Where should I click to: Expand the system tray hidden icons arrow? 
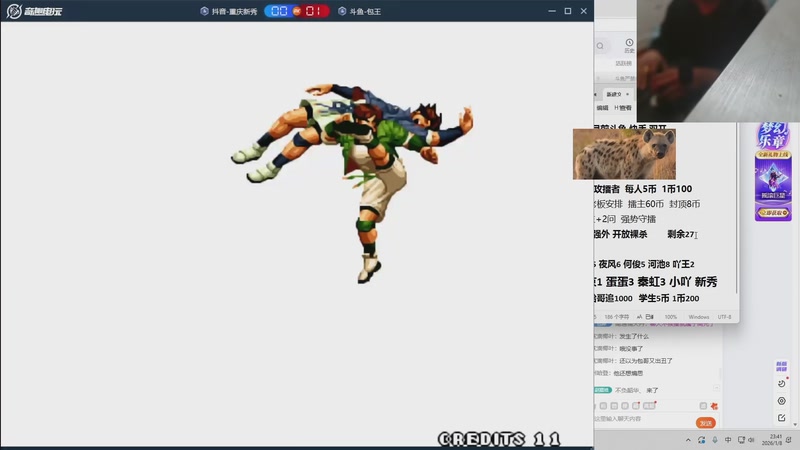tap(688, 440)
